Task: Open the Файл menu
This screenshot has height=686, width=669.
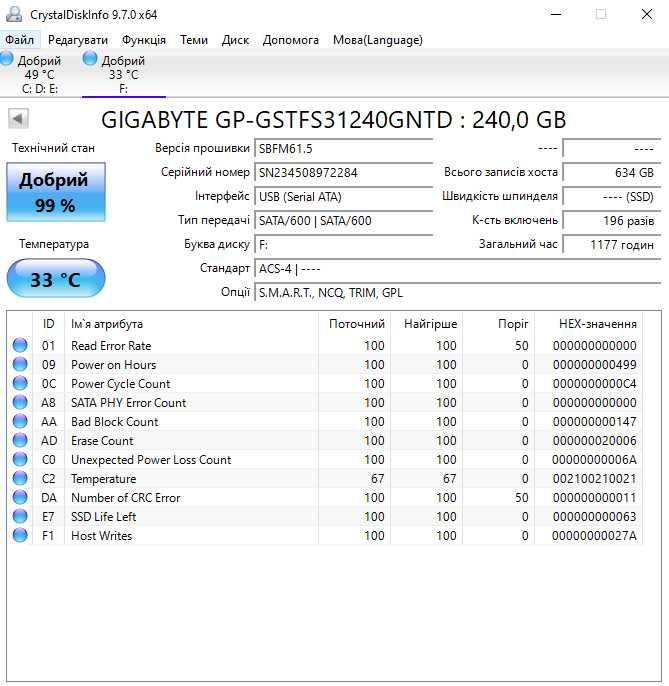Action: click(x=20, y=40)
